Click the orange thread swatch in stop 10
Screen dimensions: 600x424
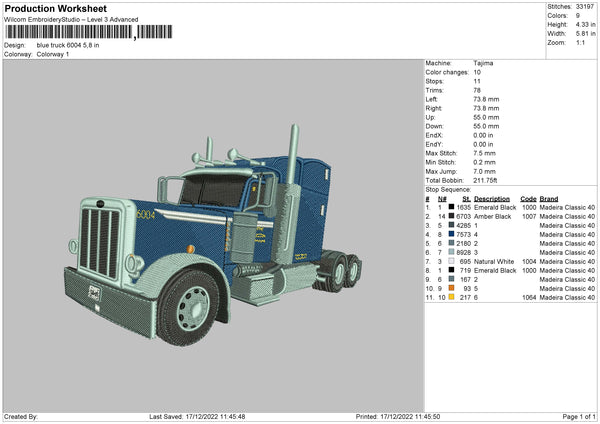click(x=452, y=288)
